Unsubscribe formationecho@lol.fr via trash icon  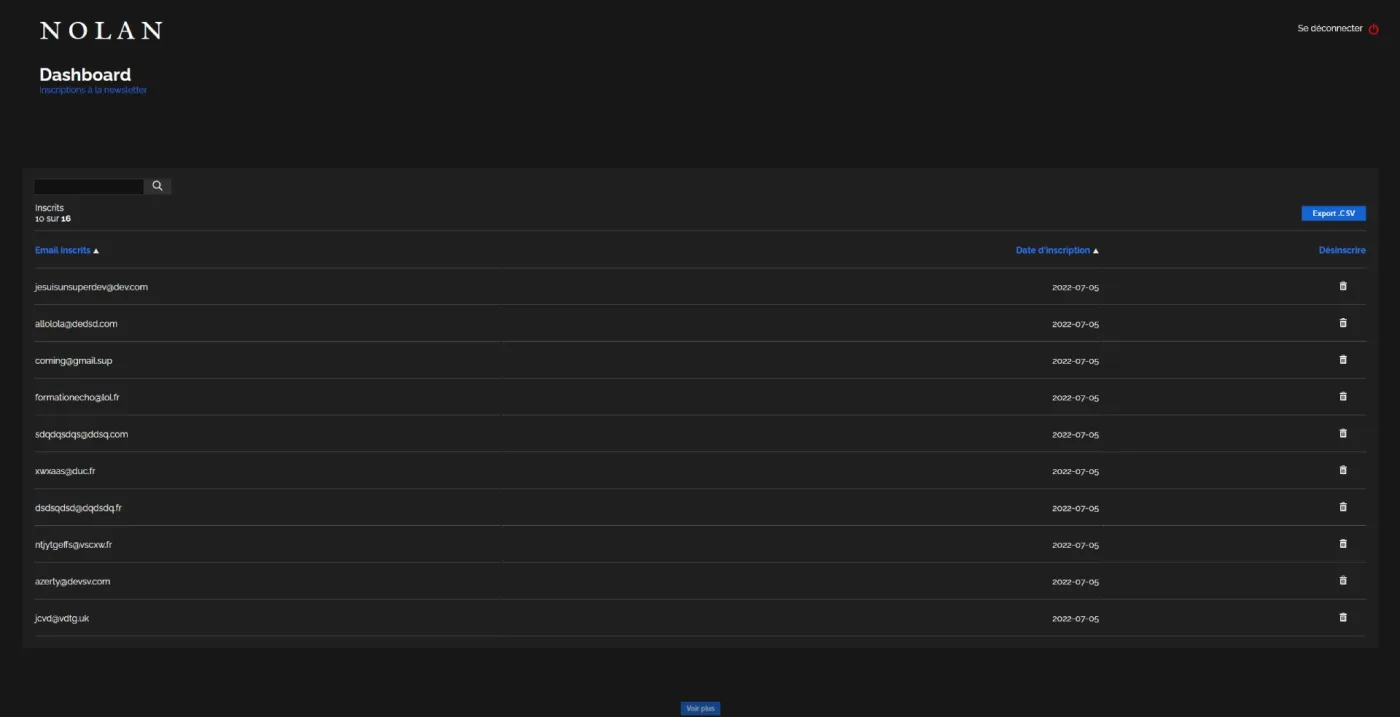pos(1343,396)
